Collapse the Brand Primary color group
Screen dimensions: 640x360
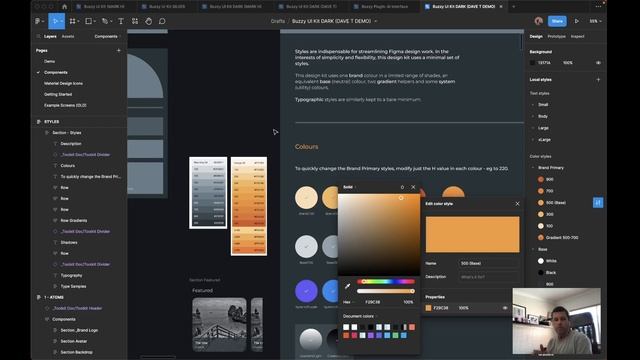click(x=533, y=168)
